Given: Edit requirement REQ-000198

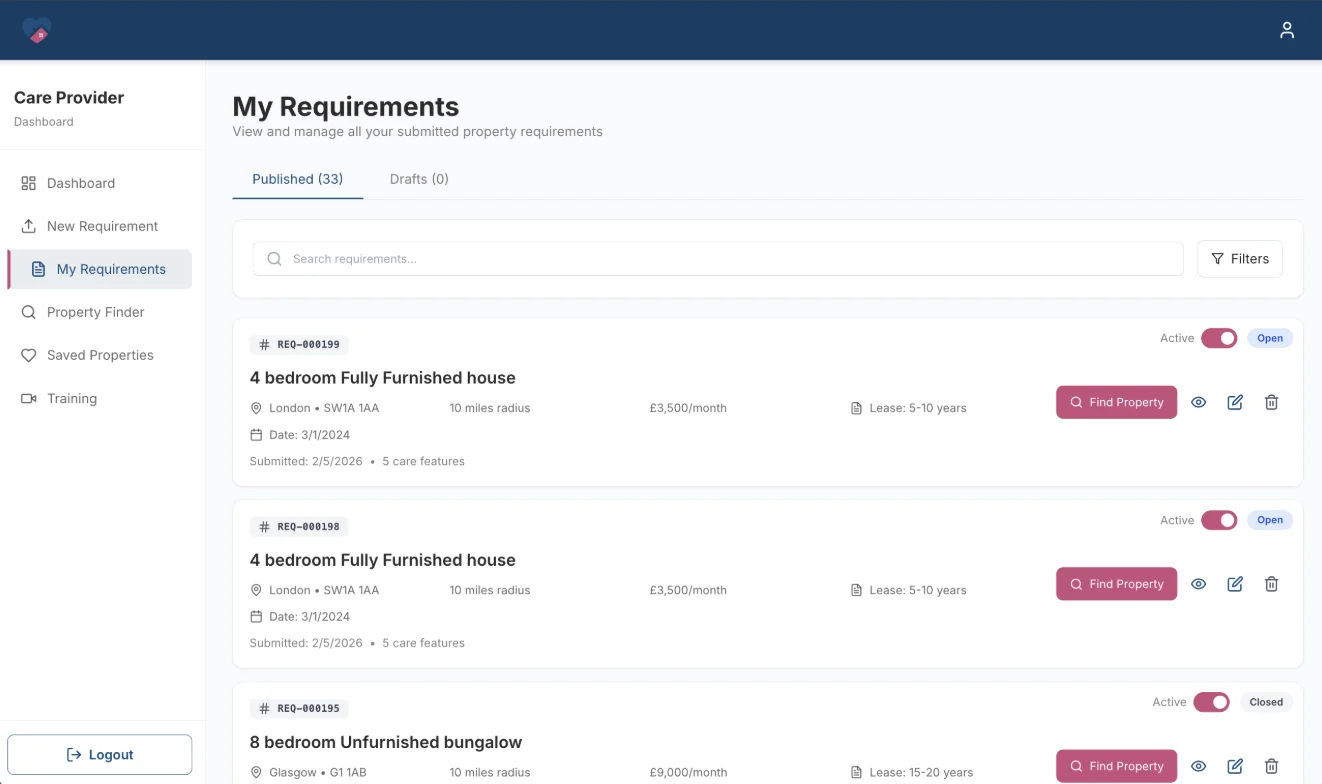Looking at the screenshot, I should coord(1235,584).
